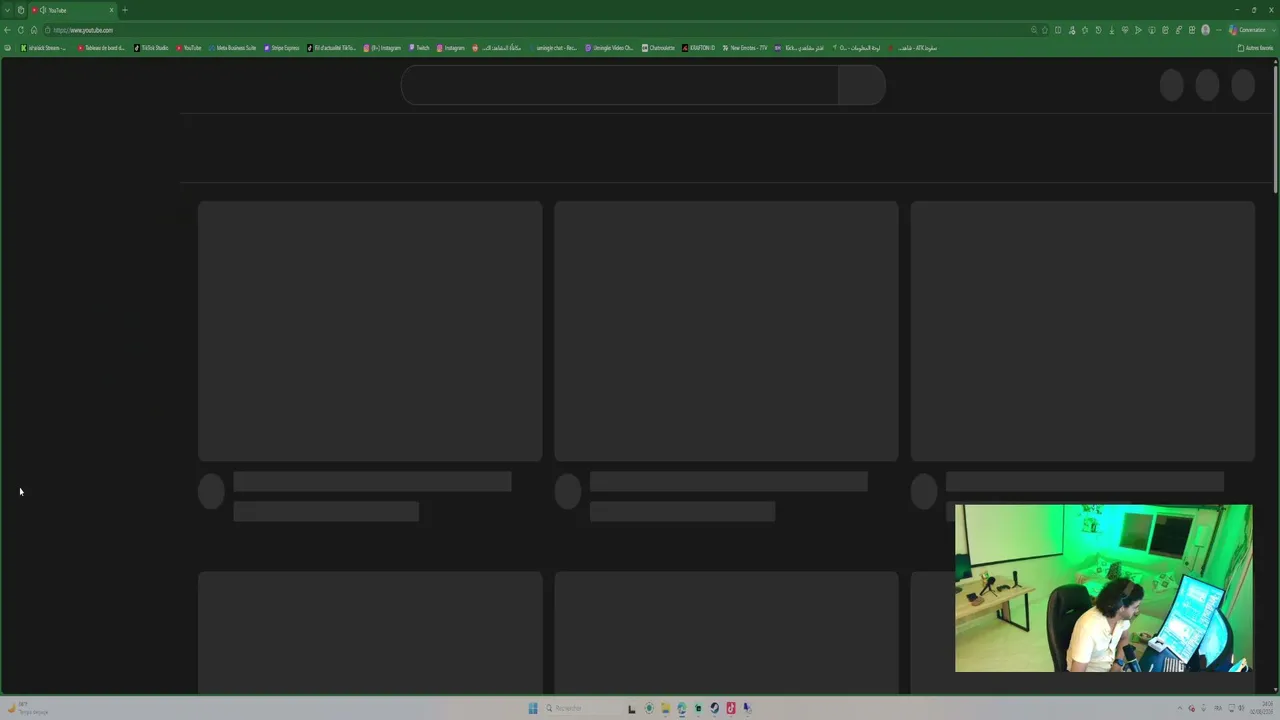Open the New Emotes - 7TV bookmark

click(x=745, y=48)
